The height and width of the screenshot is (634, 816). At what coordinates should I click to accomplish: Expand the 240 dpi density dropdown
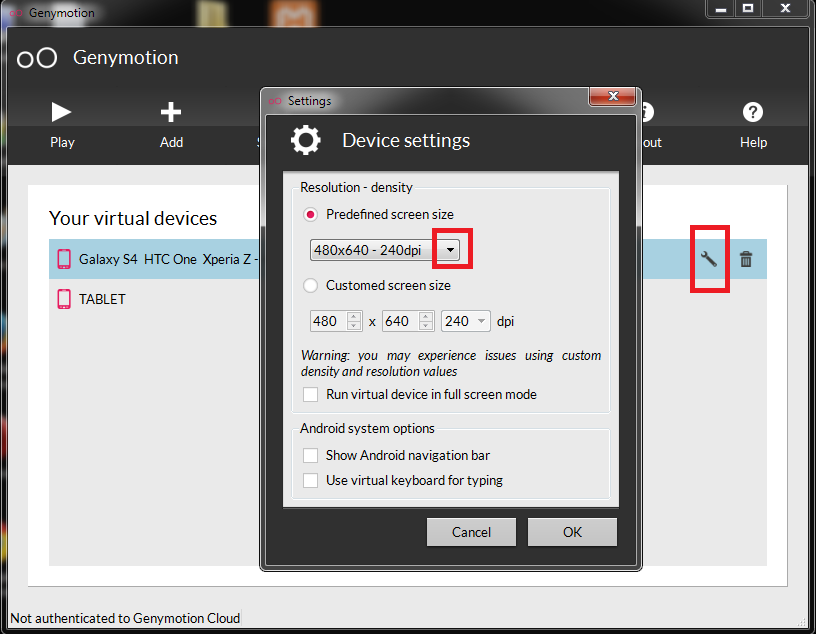click(x=483, y=321)
